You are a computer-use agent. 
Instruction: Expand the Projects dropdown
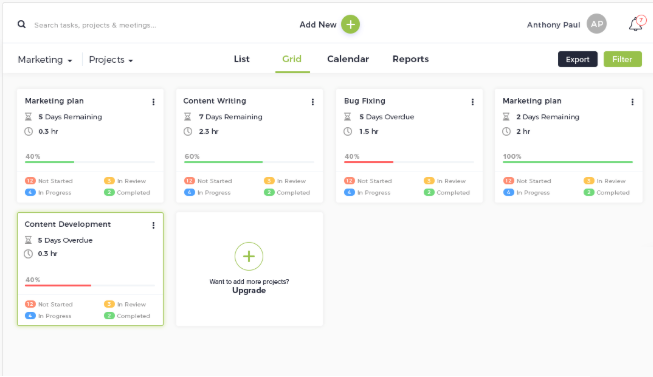point(111,60)
